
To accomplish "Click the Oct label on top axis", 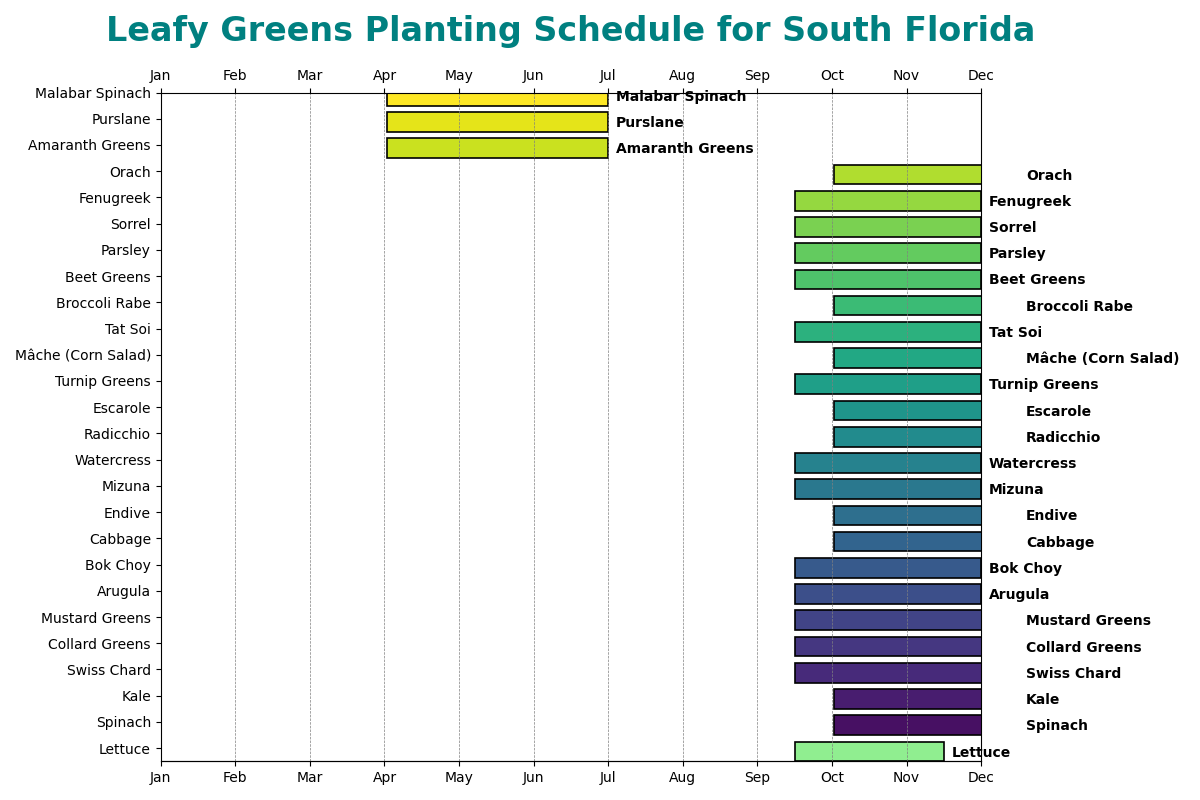I will coord(832,76).
